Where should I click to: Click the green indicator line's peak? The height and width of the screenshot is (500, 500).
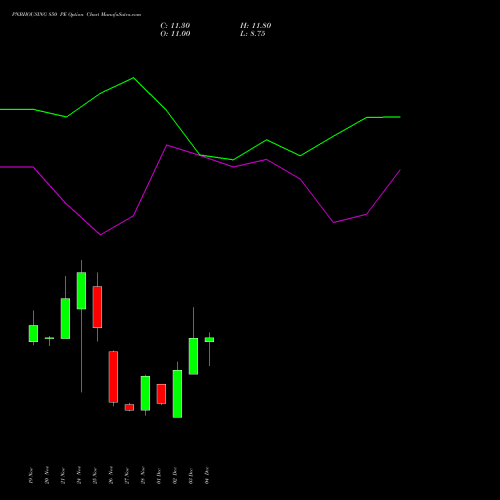click(x=133, y=78)
